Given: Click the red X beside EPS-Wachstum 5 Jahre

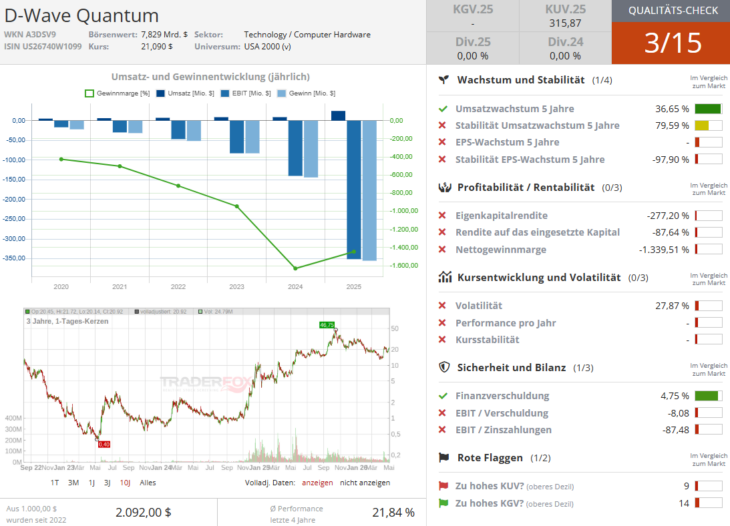Looking at the screenshot, I should coord(442,142).
